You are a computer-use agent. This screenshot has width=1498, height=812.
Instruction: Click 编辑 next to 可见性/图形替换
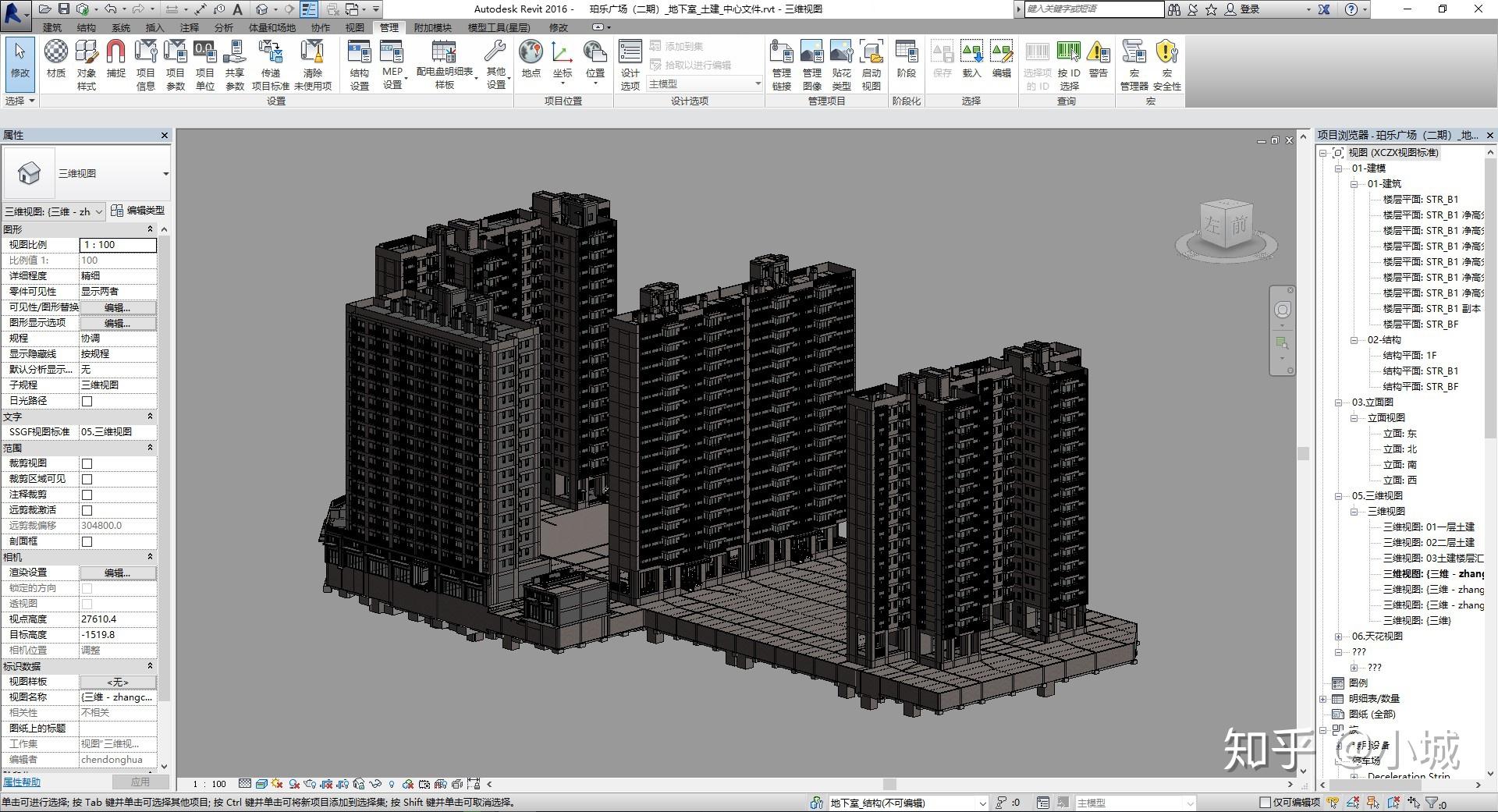pos(117,307)
